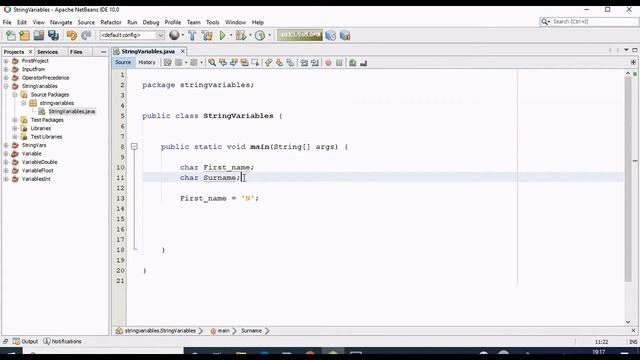Open the Profile Project dropdown arrow
This screenshot has width=640, height=360.
pyautogui.click(x=269, y=36)
